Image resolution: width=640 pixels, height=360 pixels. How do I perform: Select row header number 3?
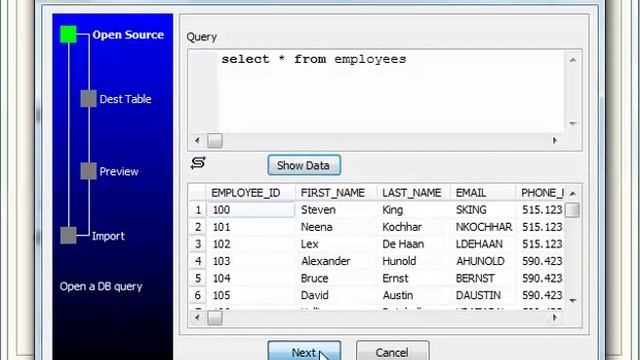click(x=198, y=244)
